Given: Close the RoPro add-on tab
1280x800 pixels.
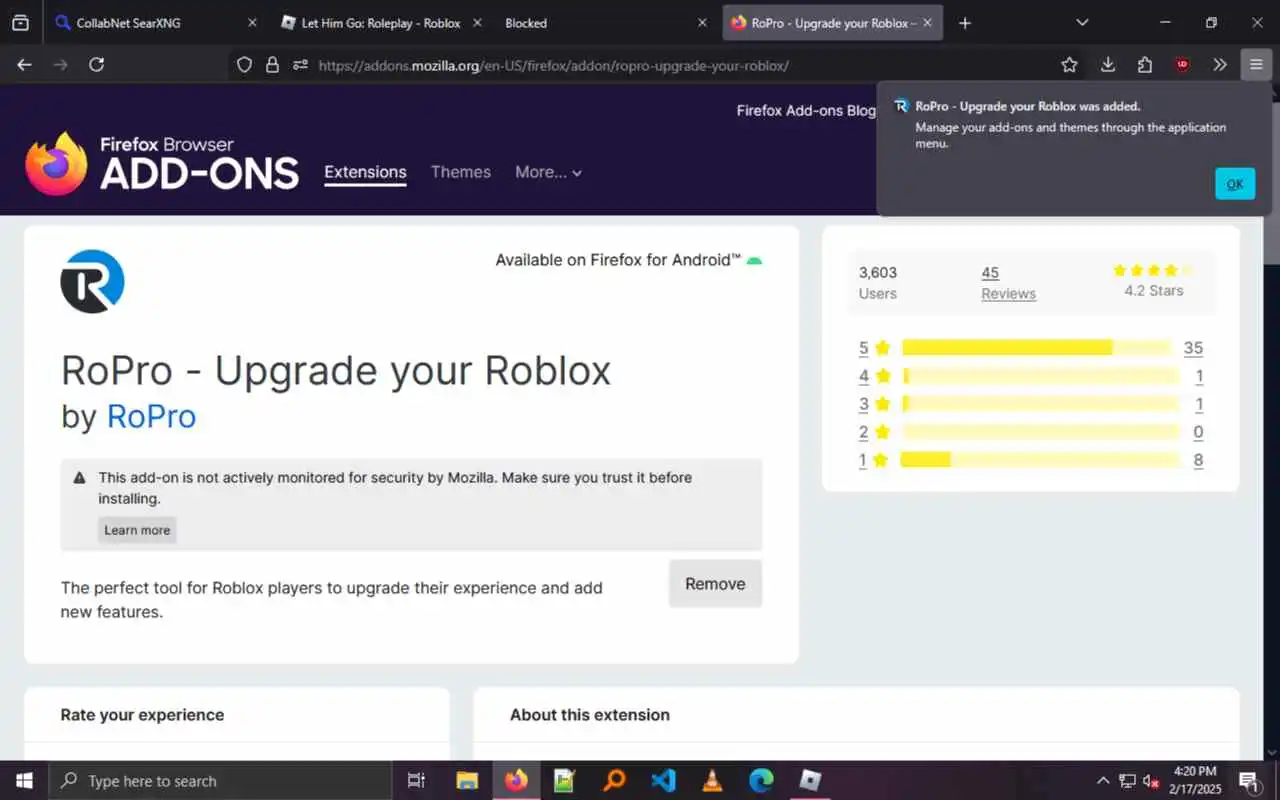Looking at the screenshot, I should click(928, 22).
